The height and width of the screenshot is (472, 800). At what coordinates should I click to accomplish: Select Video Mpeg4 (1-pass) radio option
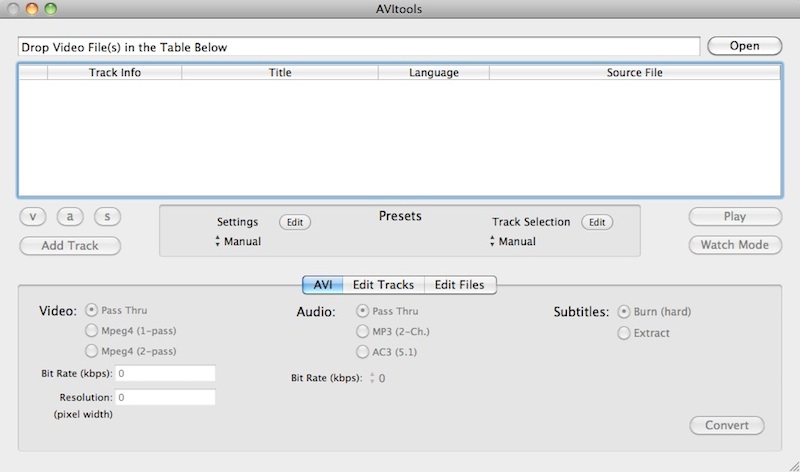(x=92, y=331)
